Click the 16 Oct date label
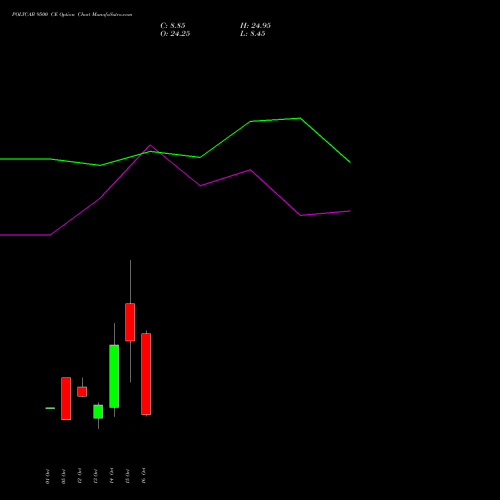The image size is (500, 500). 144,476
